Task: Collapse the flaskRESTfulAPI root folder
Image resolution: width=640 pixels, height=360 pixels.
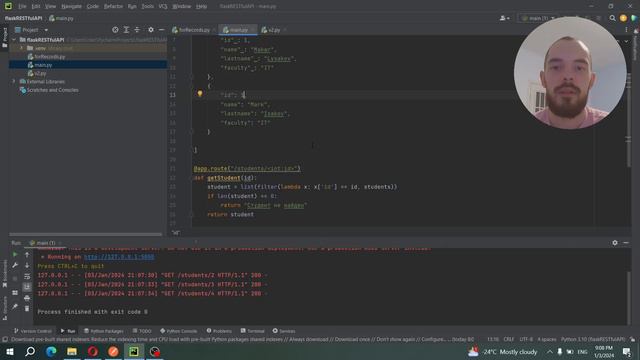Action: [14, 40]
